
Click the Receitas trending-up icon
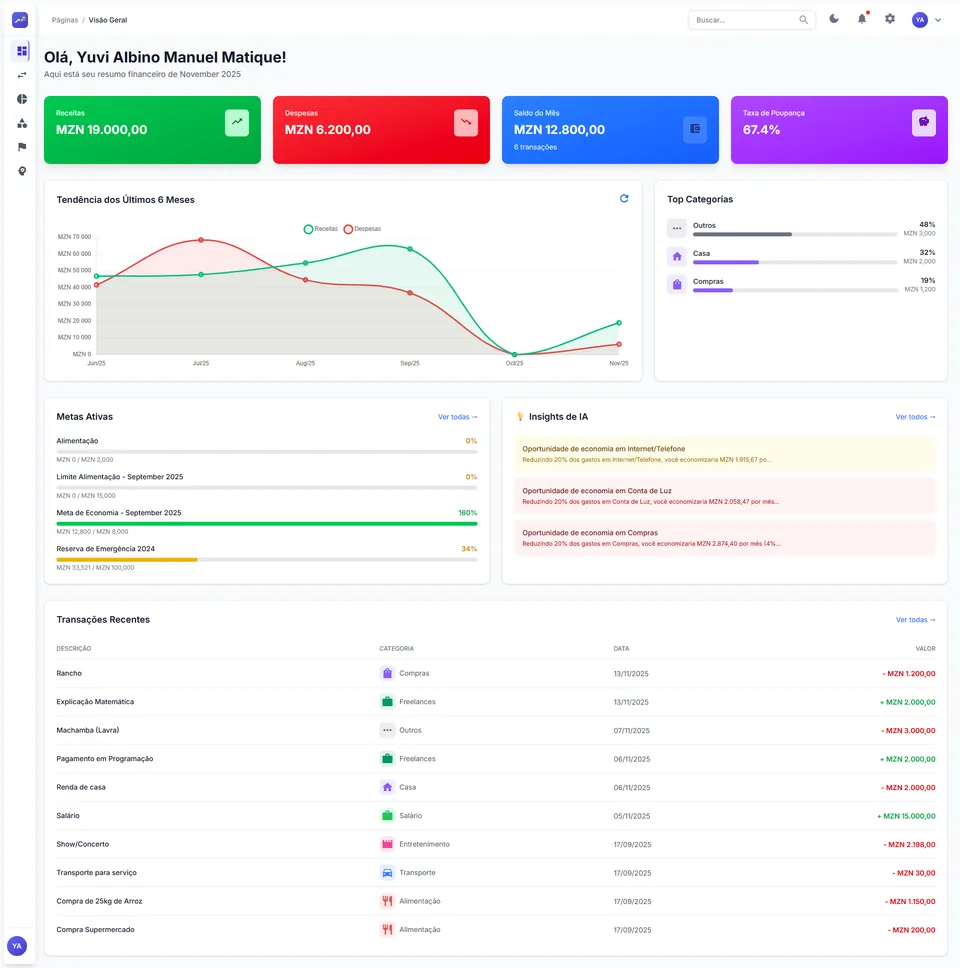pyautogui.click(x=237, y=122)
